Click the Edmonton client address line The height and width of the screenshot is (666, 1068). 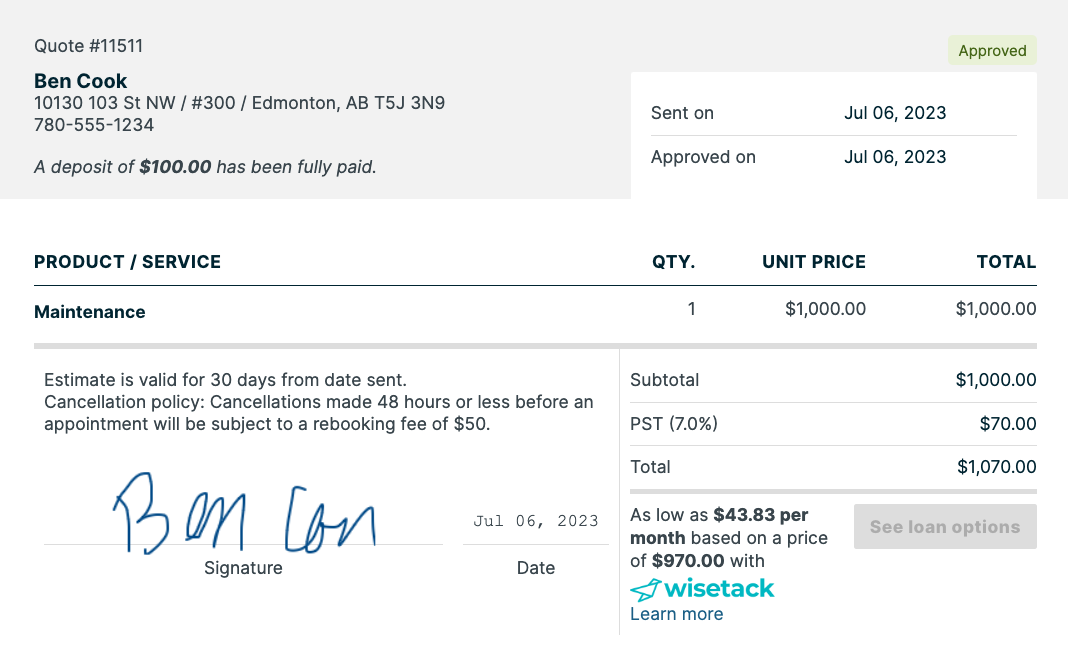coord(239,103)
